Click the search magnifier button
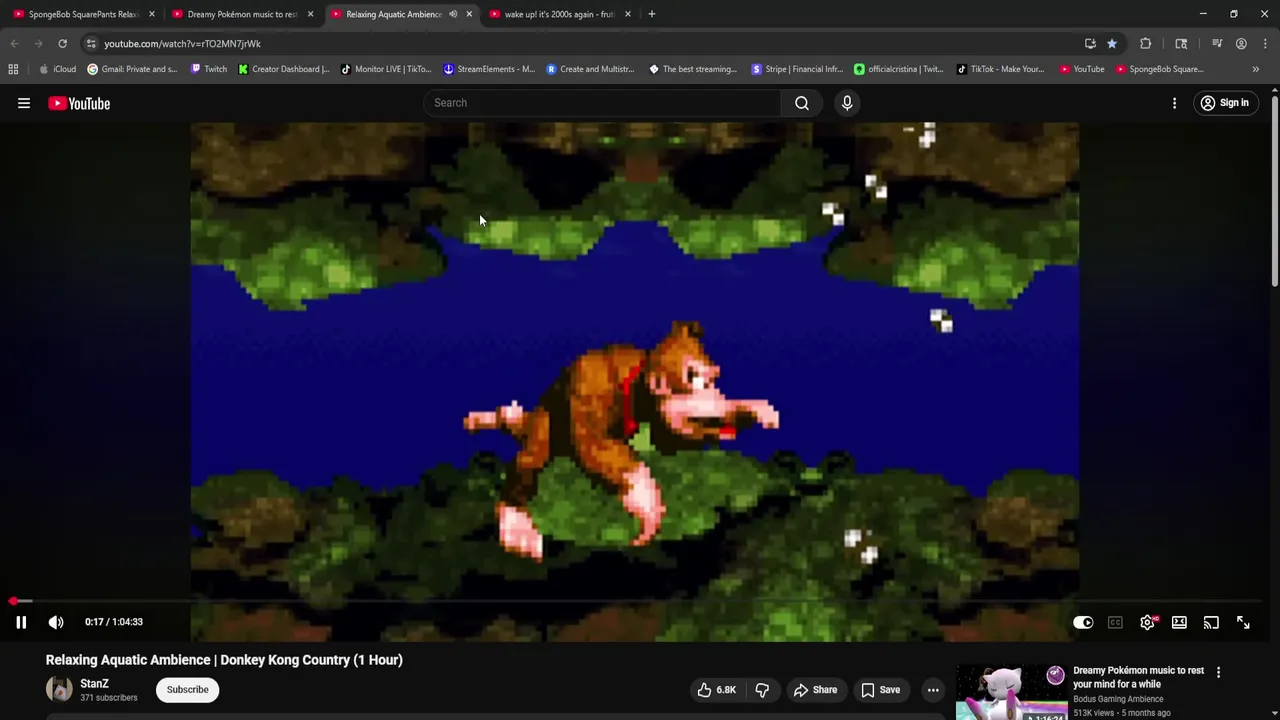Image resolution: width=1280 pixels, height=720 pixels. 802,103
